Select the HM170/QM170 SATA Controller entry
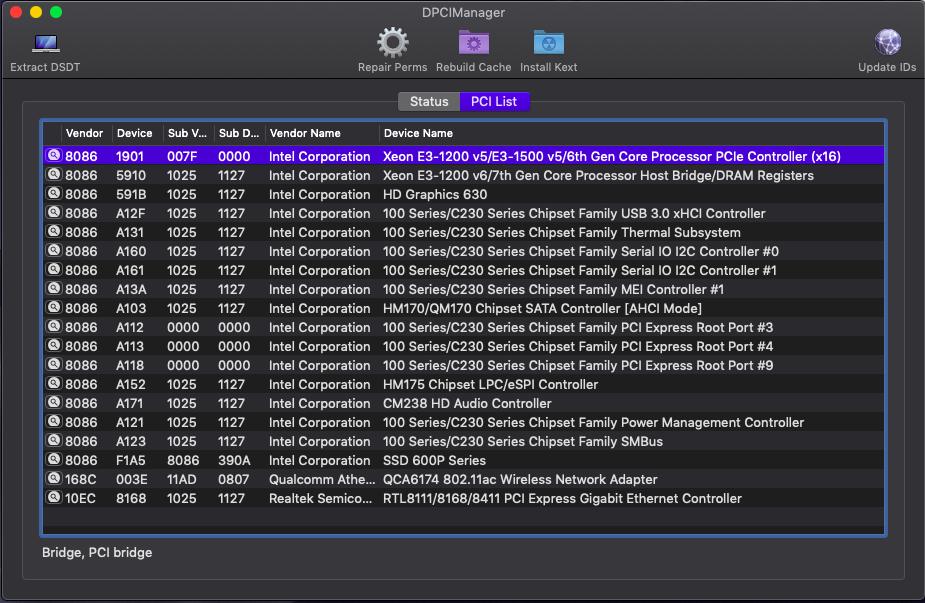Screen dimensions: 925x603 [x=542, y=309]
